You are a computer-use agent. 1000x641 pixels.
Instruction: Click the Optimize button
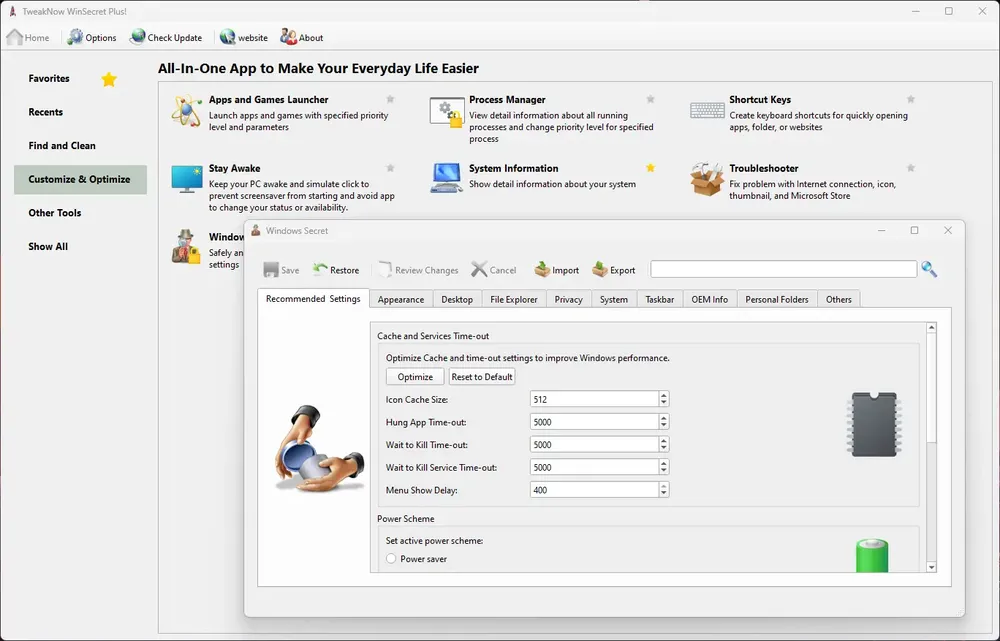[x=415, y=377]
